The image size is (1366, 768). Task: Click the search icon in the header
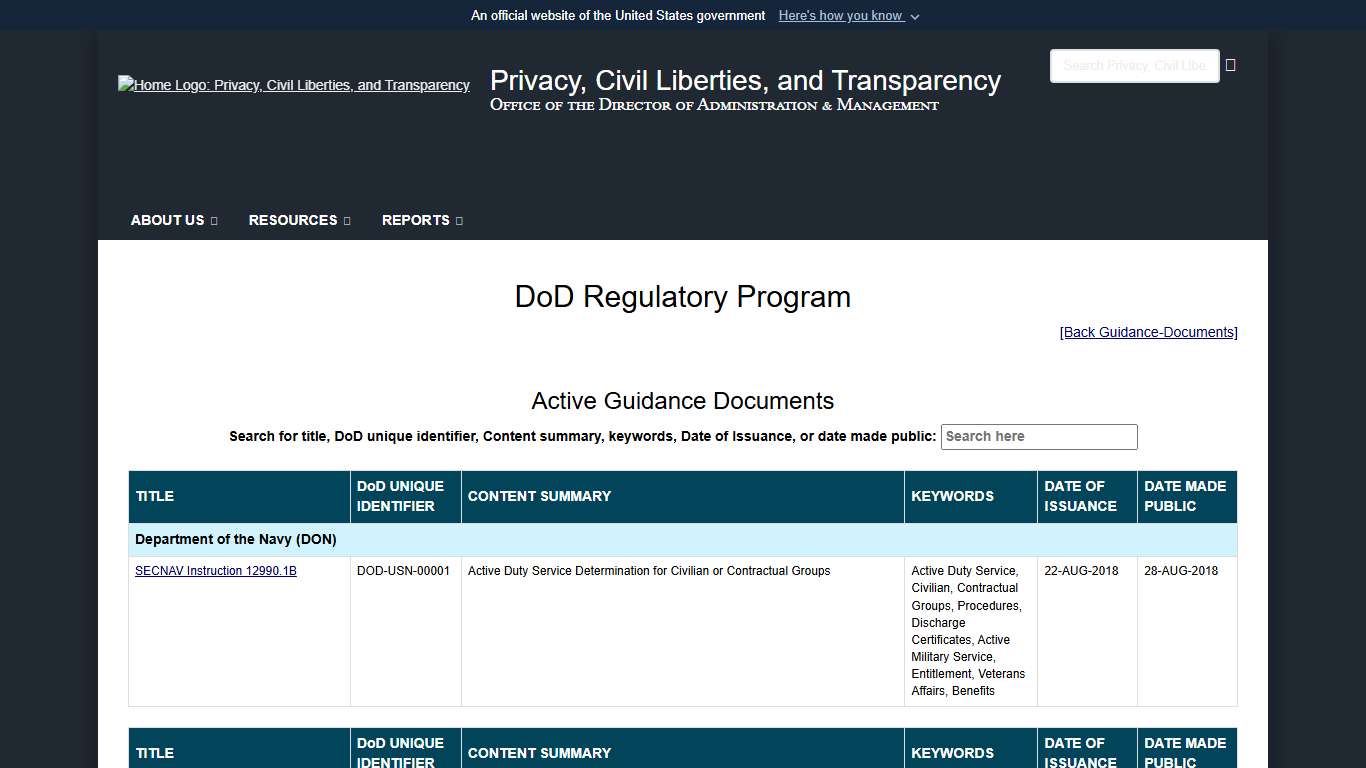click(1230, 65)
